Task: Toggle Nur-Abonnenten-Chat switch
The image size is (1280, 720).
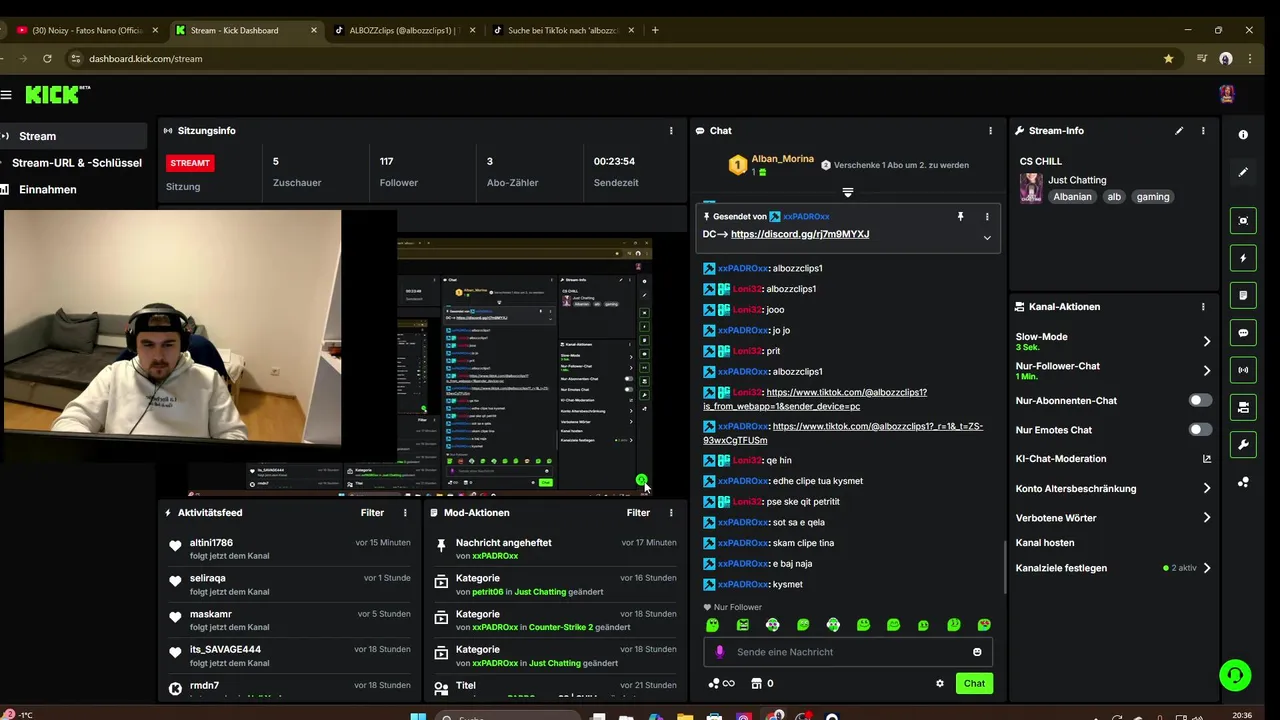Action: [1199, 401]
